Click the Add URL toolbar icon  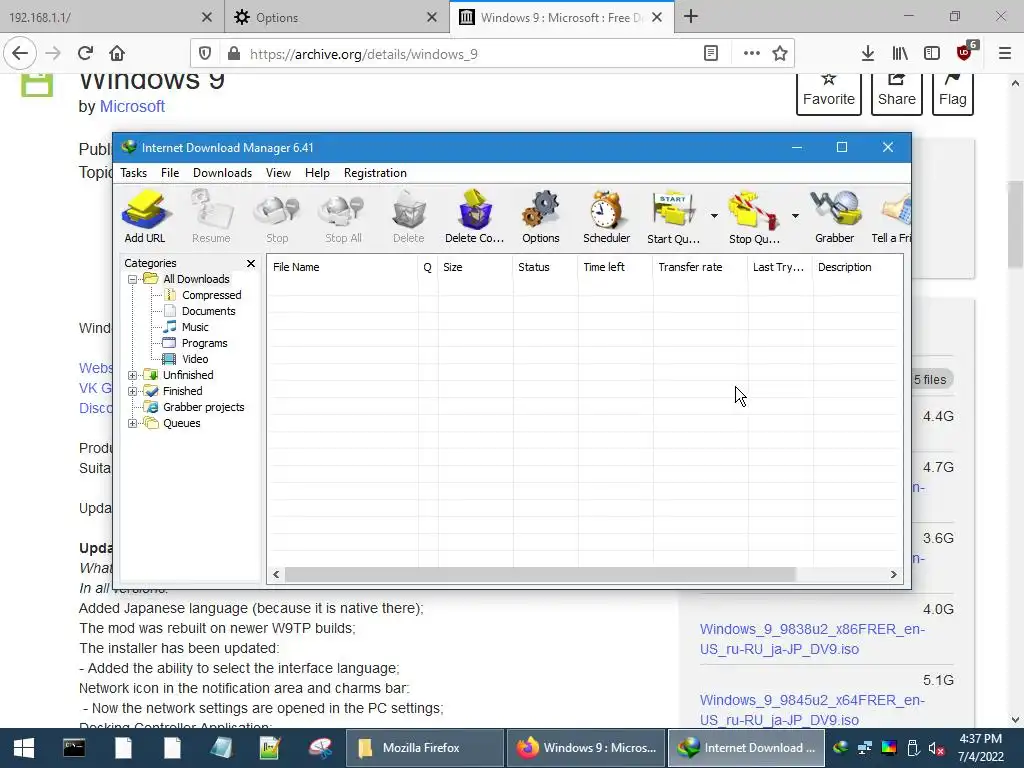coord(145,217)
